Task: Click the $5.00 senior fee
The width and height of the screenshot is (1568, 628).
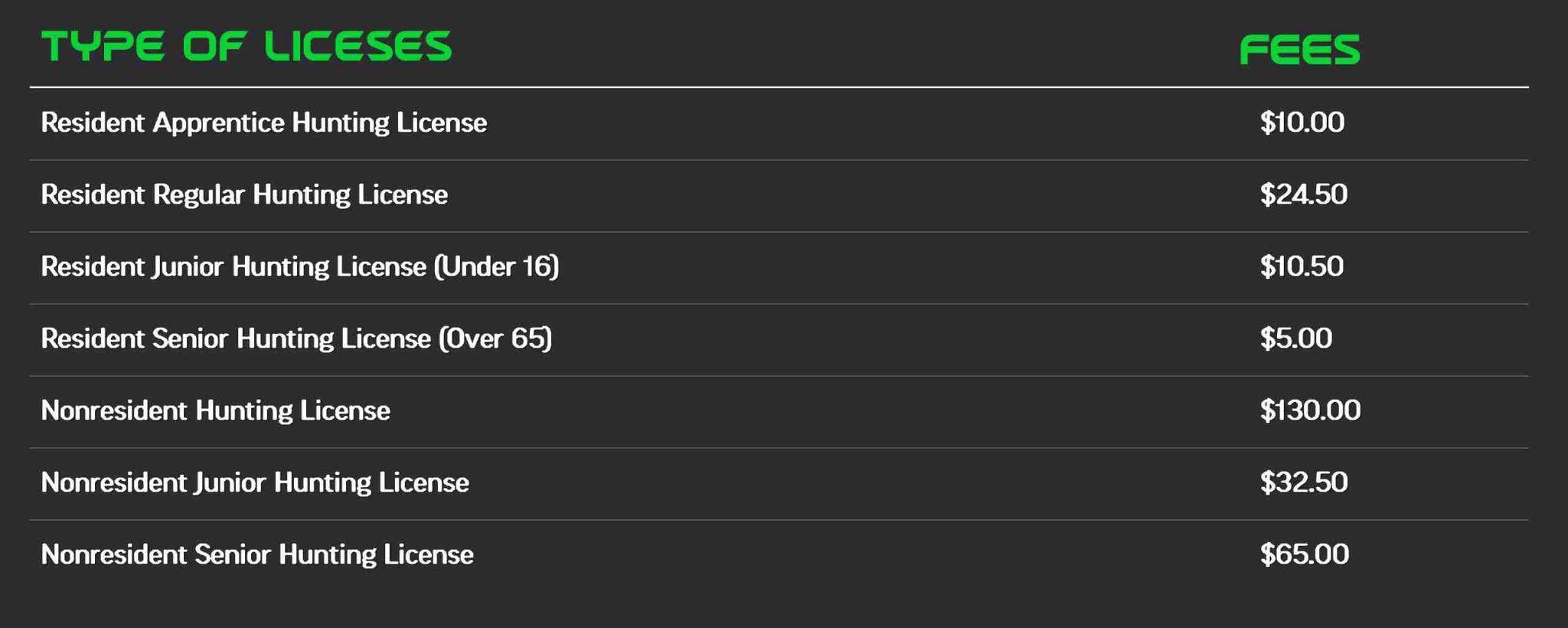Action: 1296,339
